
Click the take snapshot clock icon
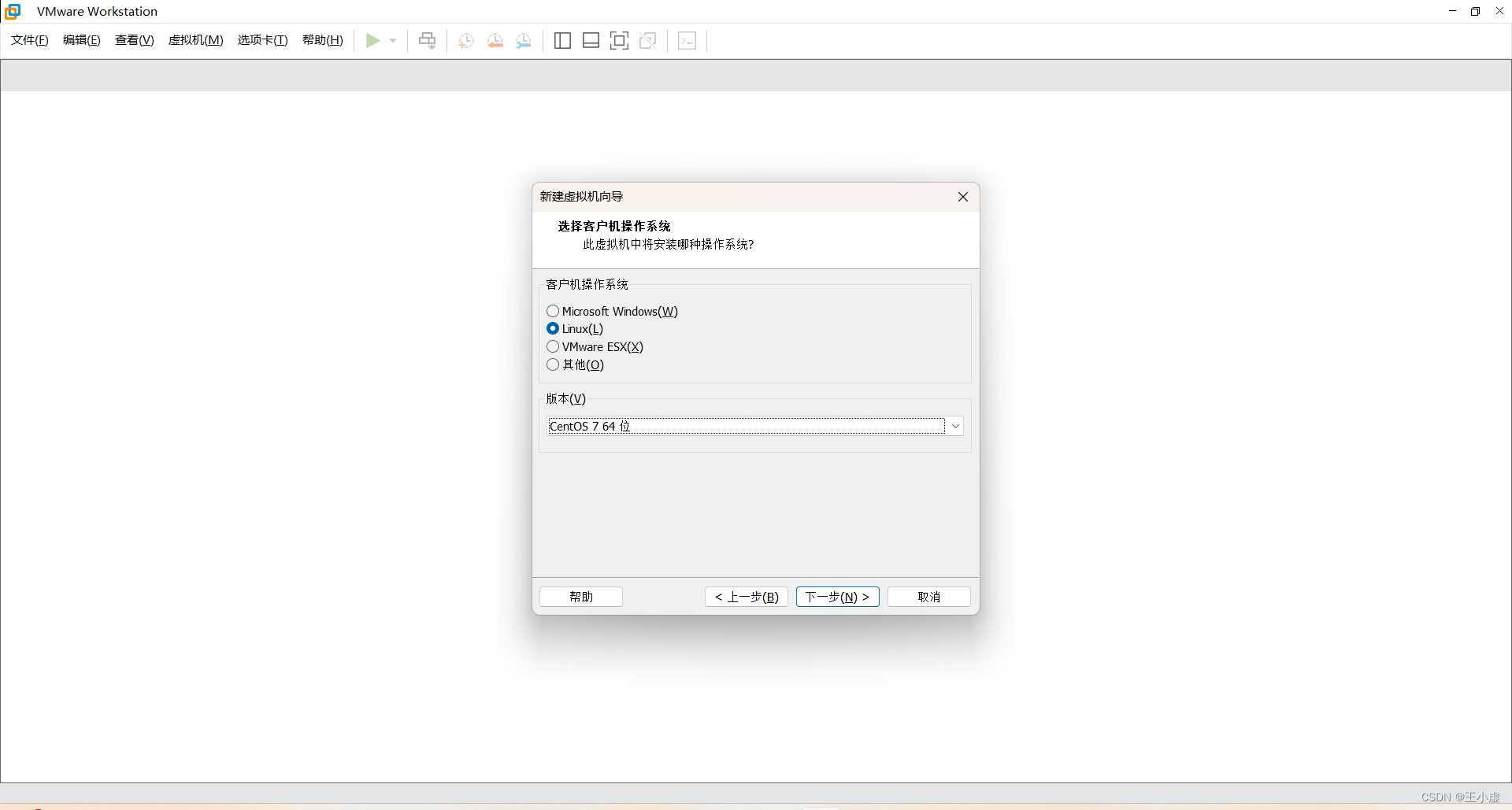coord(466,40)
